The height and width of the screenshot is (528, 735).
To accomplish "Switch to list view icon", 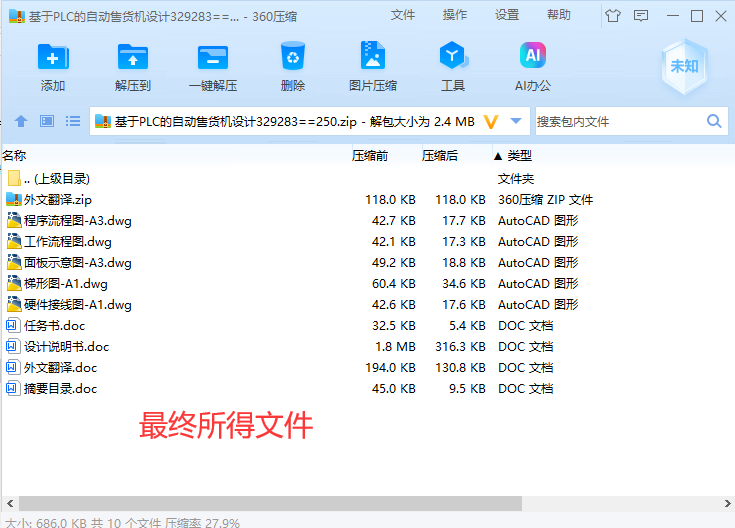I will 73,121.
